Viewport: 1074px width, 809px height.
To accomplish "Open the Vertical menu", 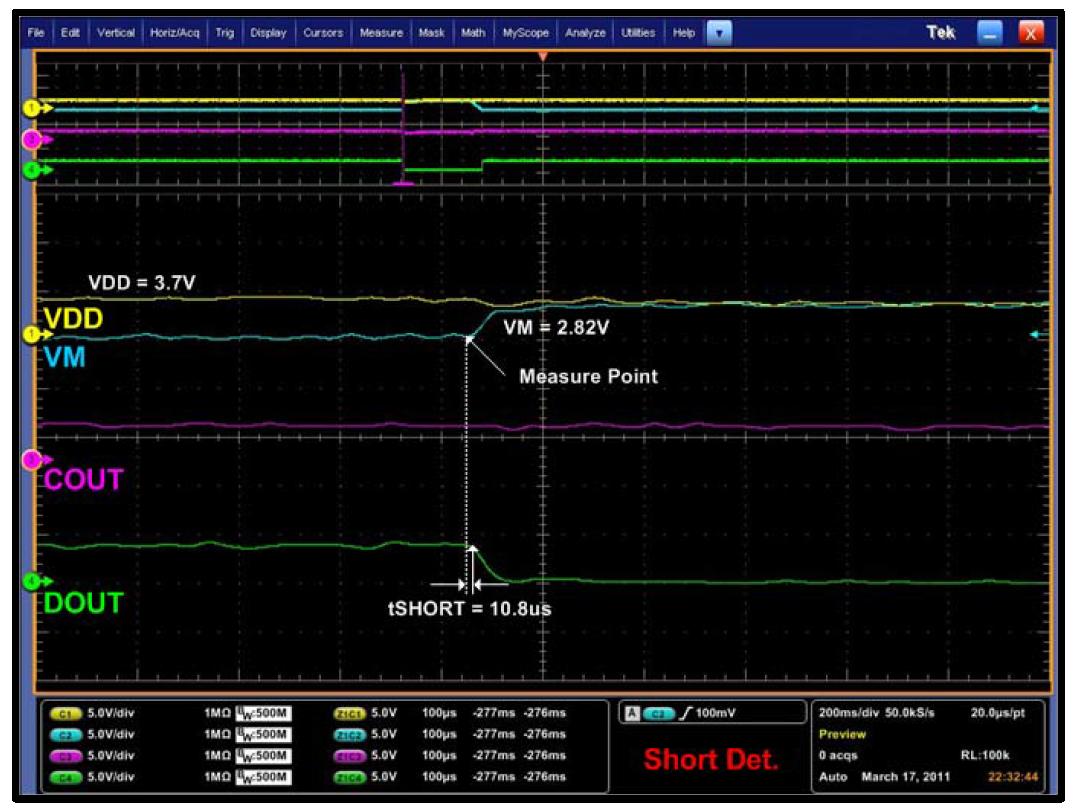I will click(x=115, y=32).
